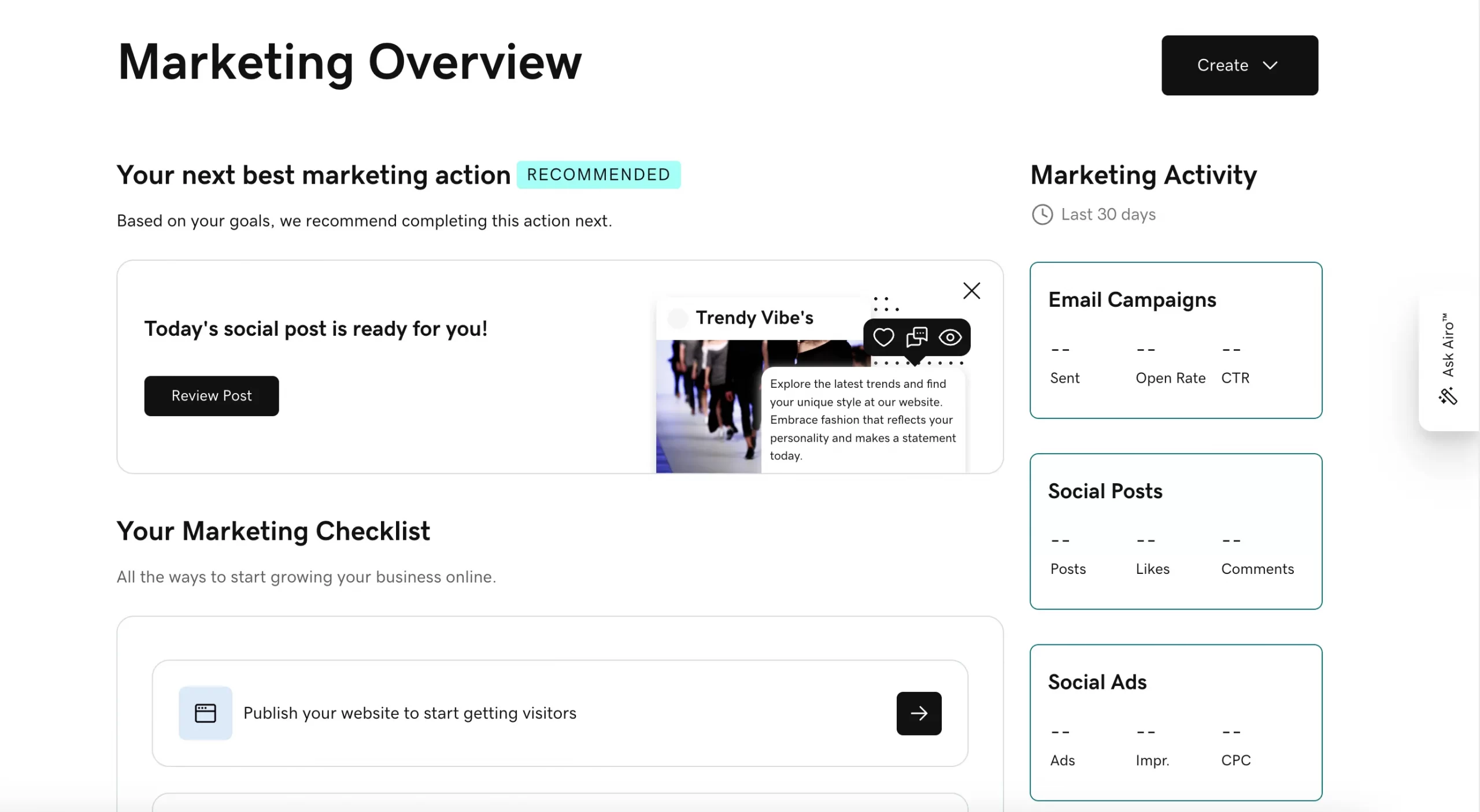Click the post caption text in preview
Viewport: 1480px width, 812px height.
(x=862, y=420)
